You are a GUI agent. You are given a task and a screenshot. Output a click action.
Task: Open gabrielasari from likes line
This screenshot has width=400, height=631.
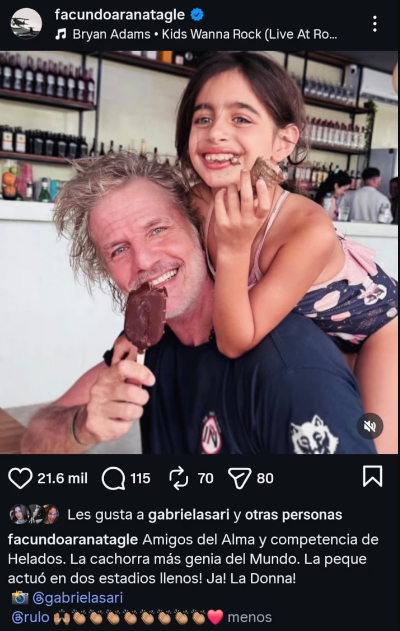pos(189,515)
